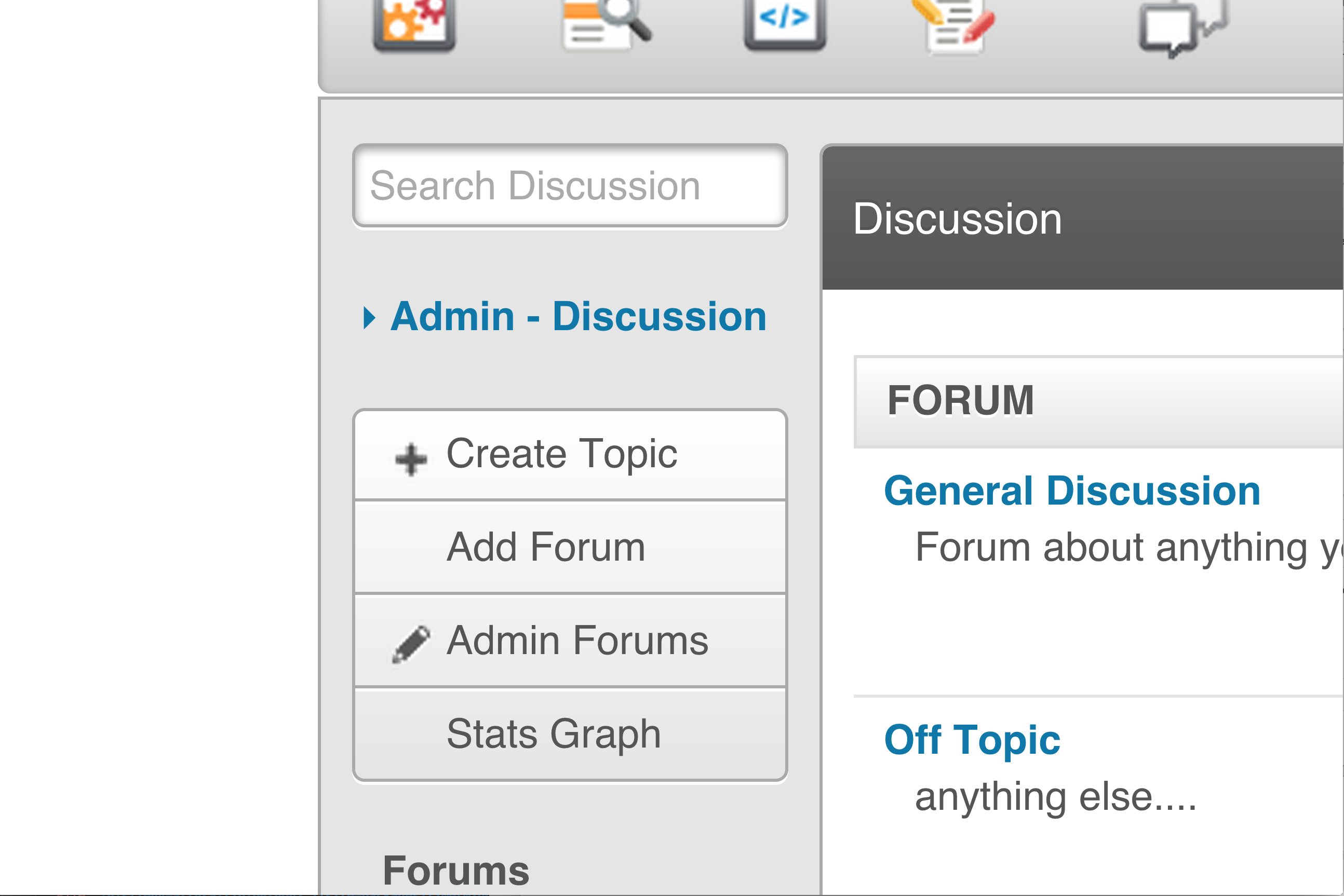The image size is (1344, 896).
Task: Choose Add Forum from the sidebar menu
Action: click(x=545, y=548)
